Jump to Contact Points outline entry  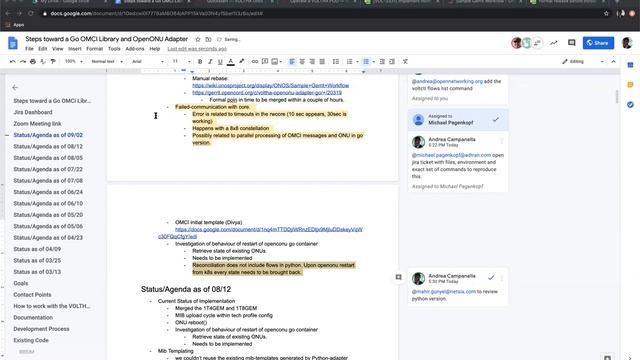click(32, 295)
